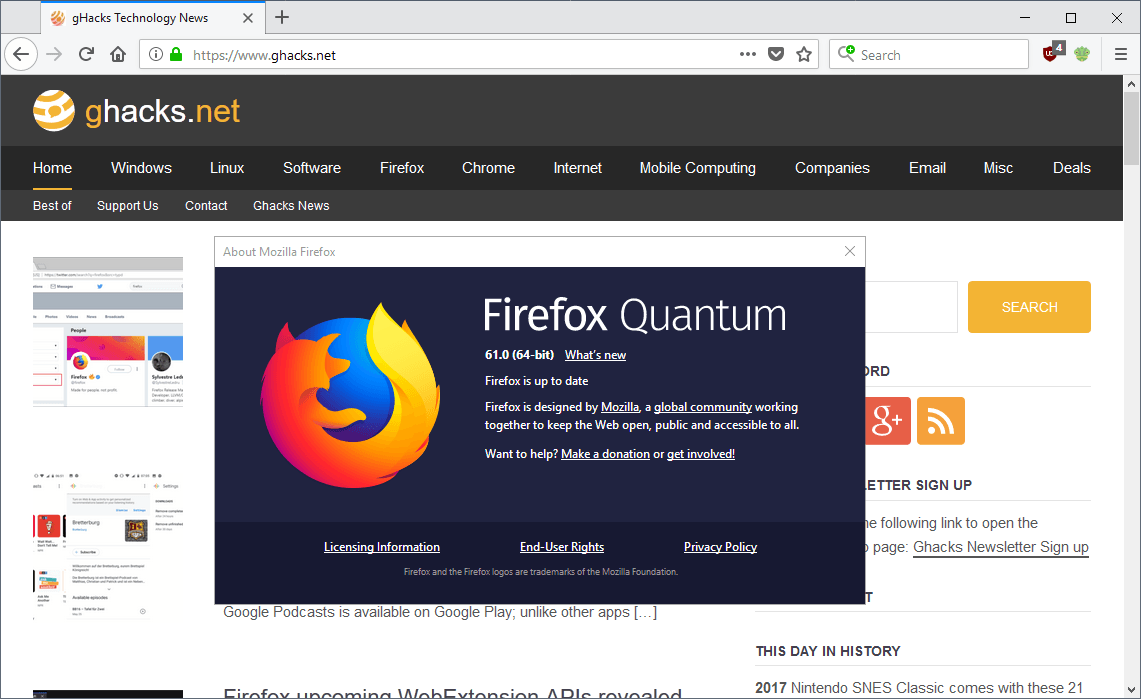Viewport: 1141px width, 699px height.
Task: Click the page scrollbar down arrow
Action: (1131, 690)
